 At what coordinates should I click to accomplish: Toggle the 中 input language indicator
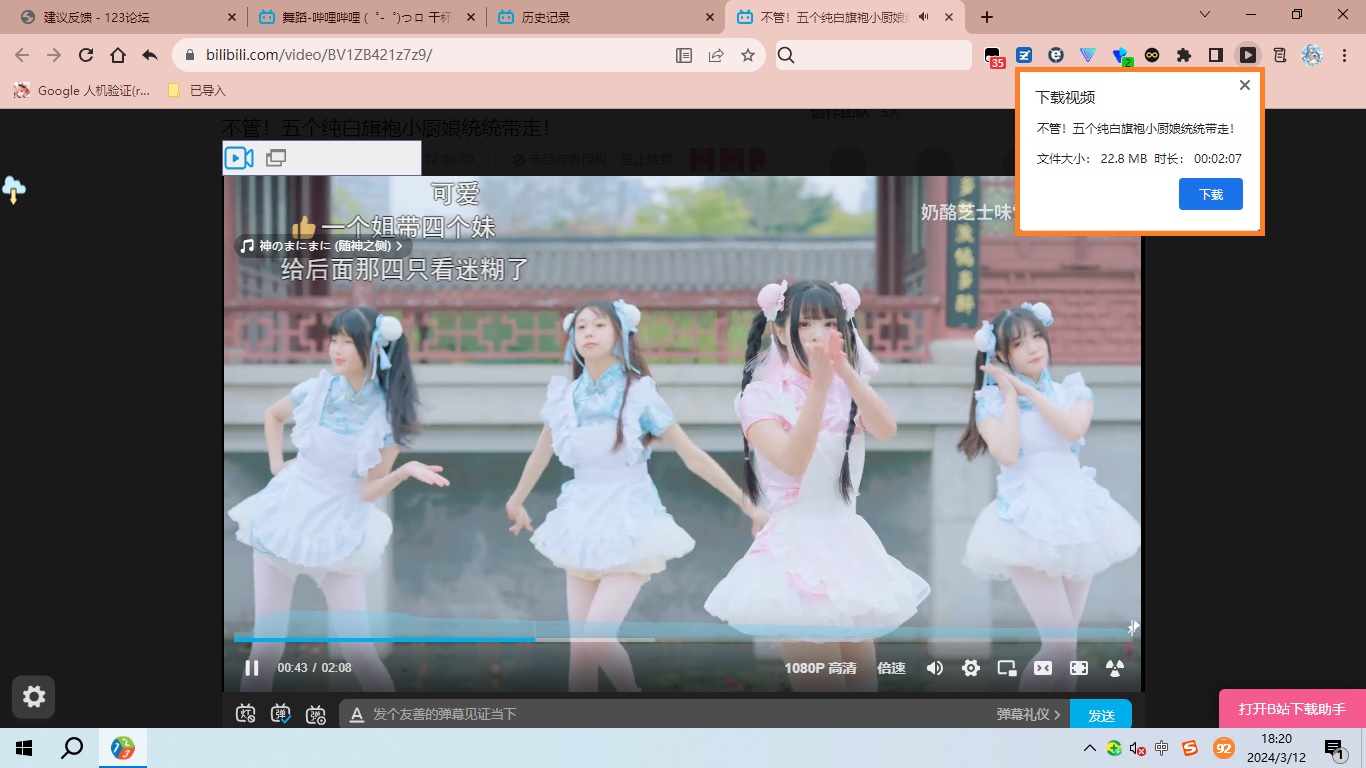point(1162,748)
